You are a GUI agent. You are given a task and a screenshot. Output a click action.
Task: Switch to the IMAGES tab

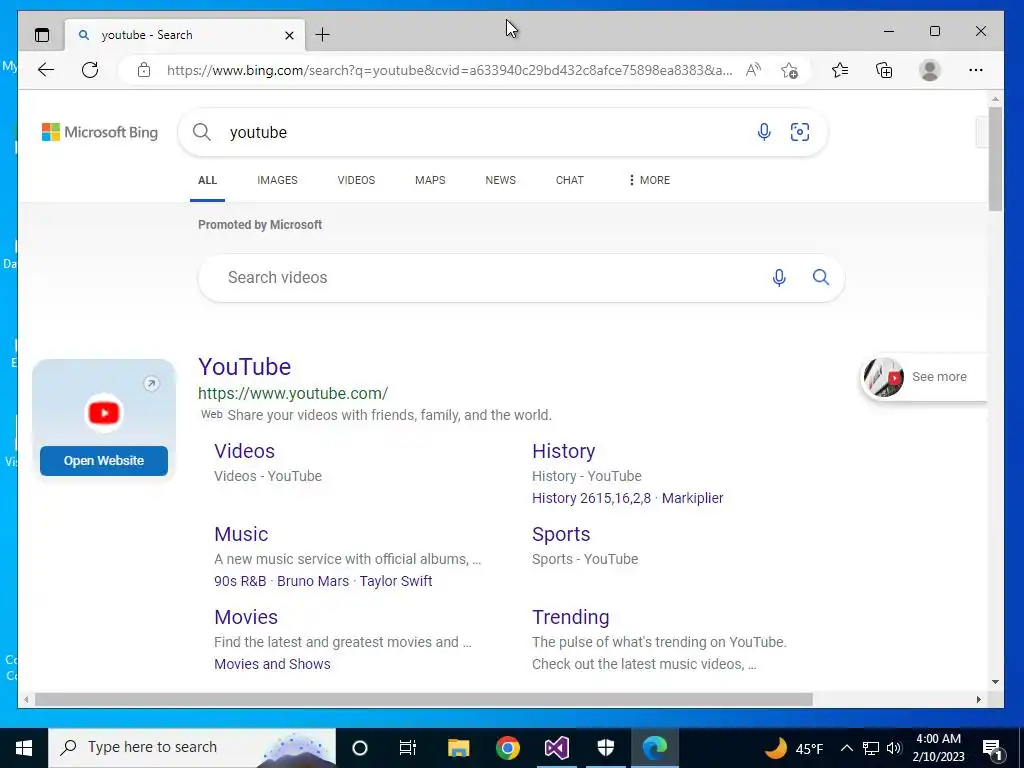click(277, 180)
